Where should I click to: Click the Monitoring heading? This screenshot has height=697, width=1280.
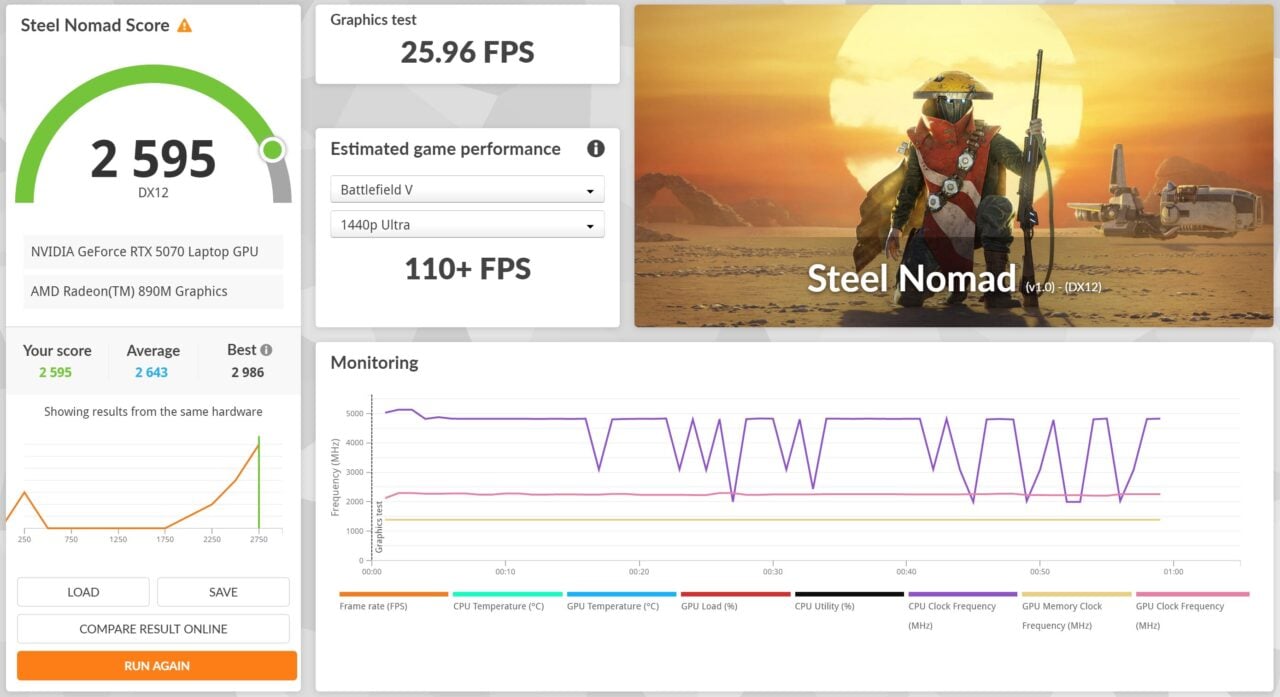pyautogui.click(x=374, y=363)
